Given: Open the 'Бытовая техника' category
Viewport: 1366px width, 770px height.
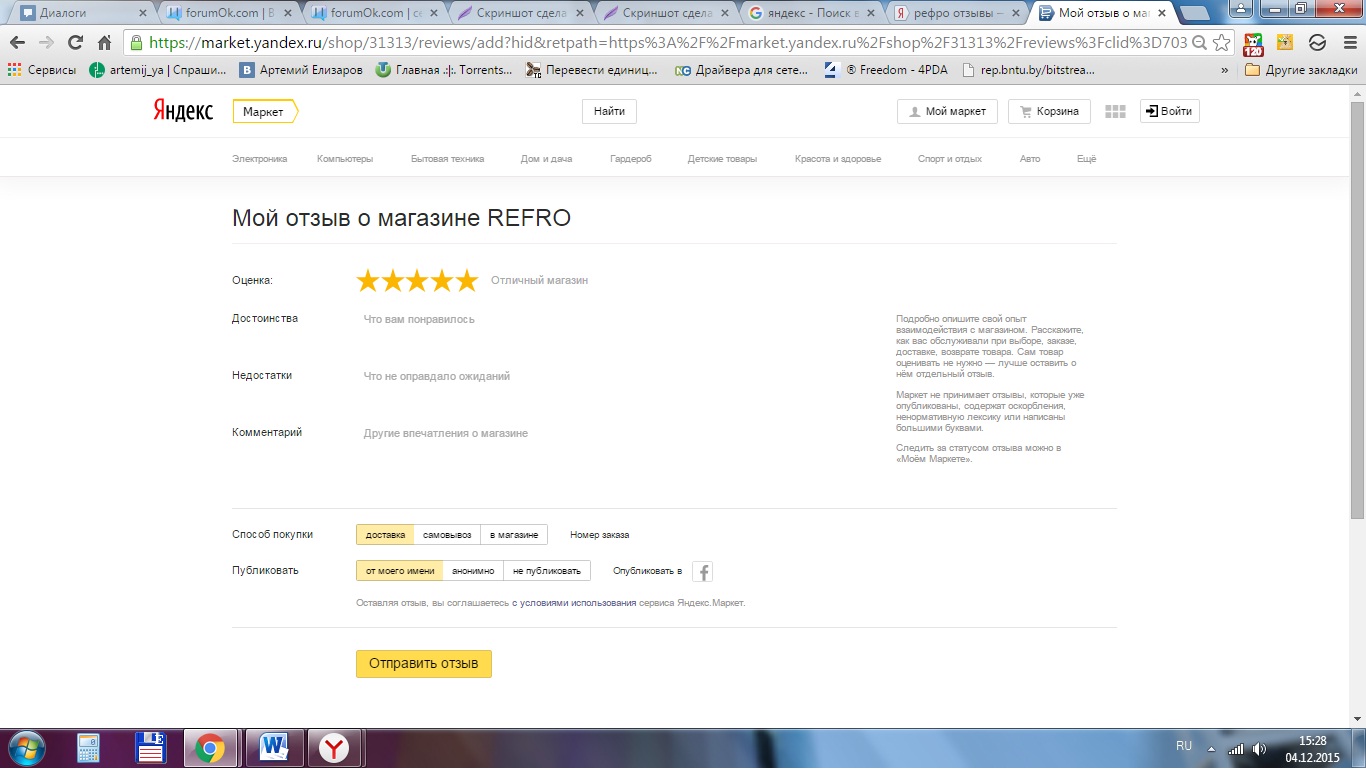Looking at the screenshot, I should pos(447,159).
